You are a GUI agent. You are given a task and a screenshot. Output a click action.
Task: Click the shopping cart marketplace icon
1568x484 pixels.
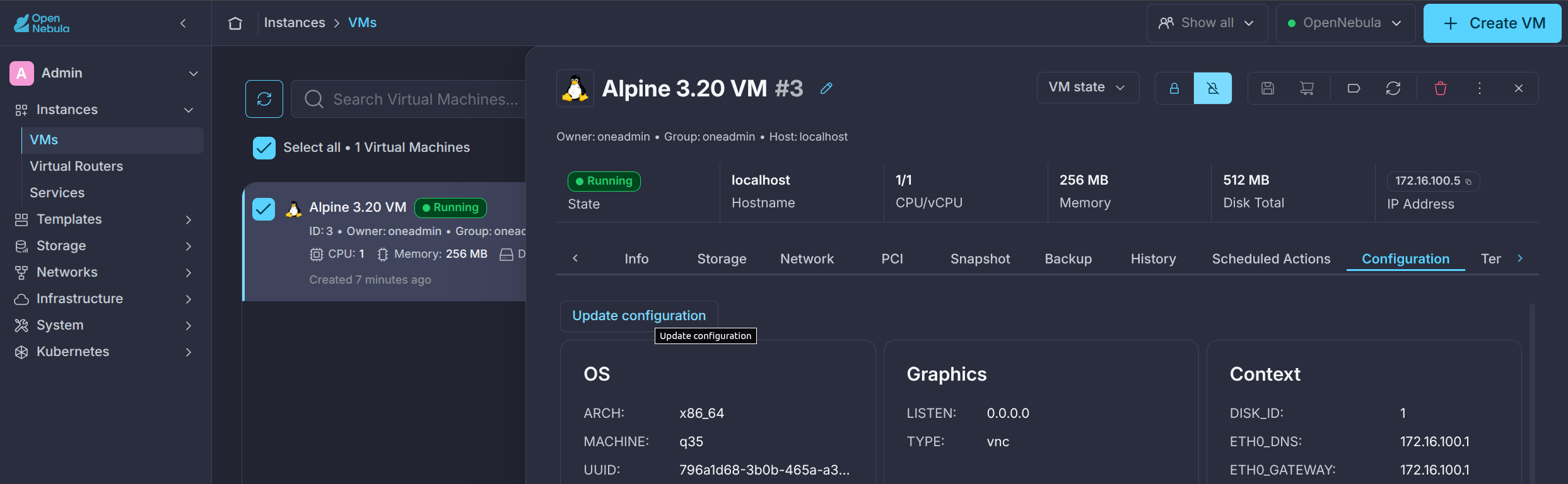click(x=1307, y=88)
